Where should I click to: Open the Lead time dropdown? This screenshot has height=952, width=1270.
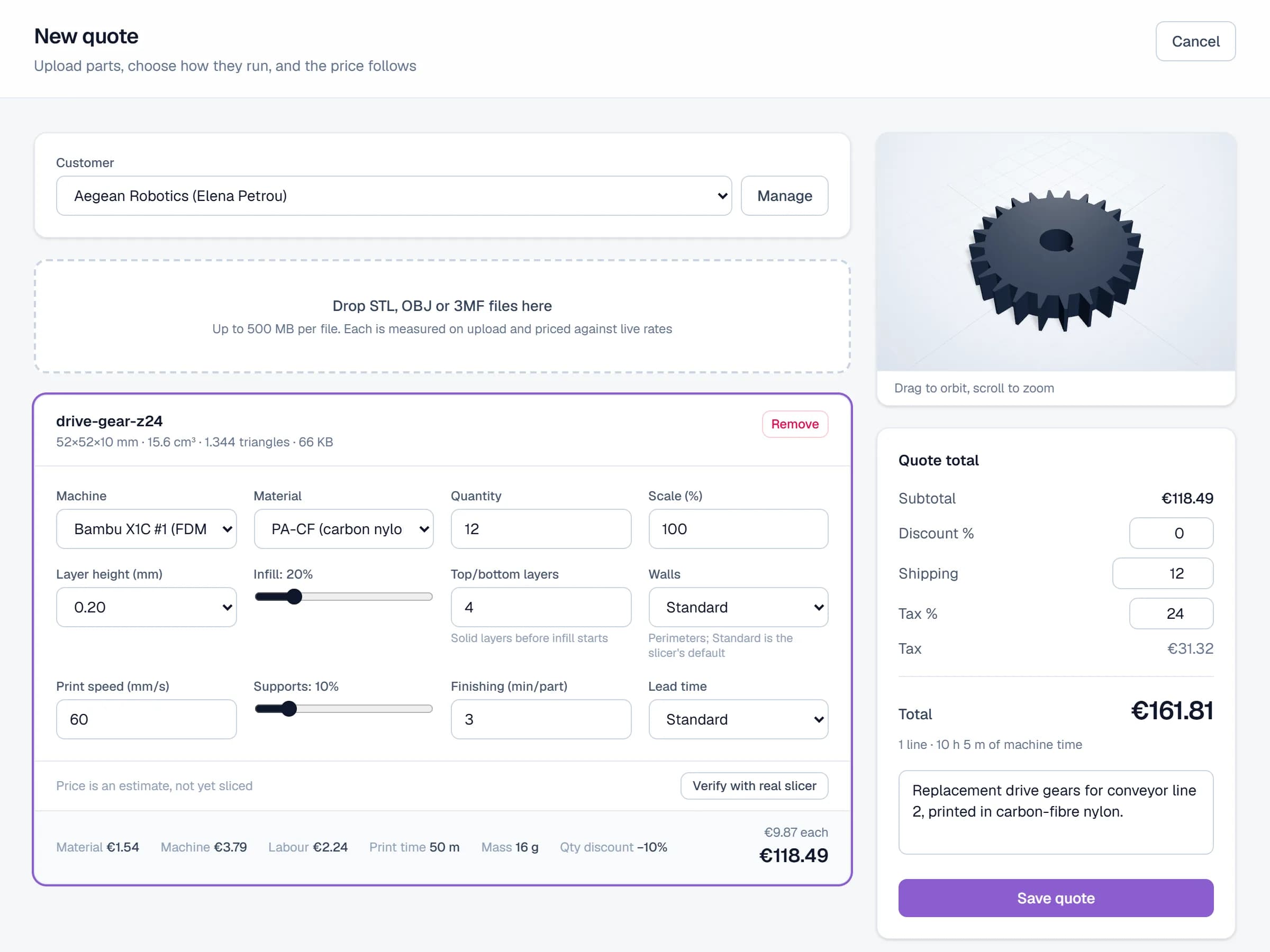(738, 719)
